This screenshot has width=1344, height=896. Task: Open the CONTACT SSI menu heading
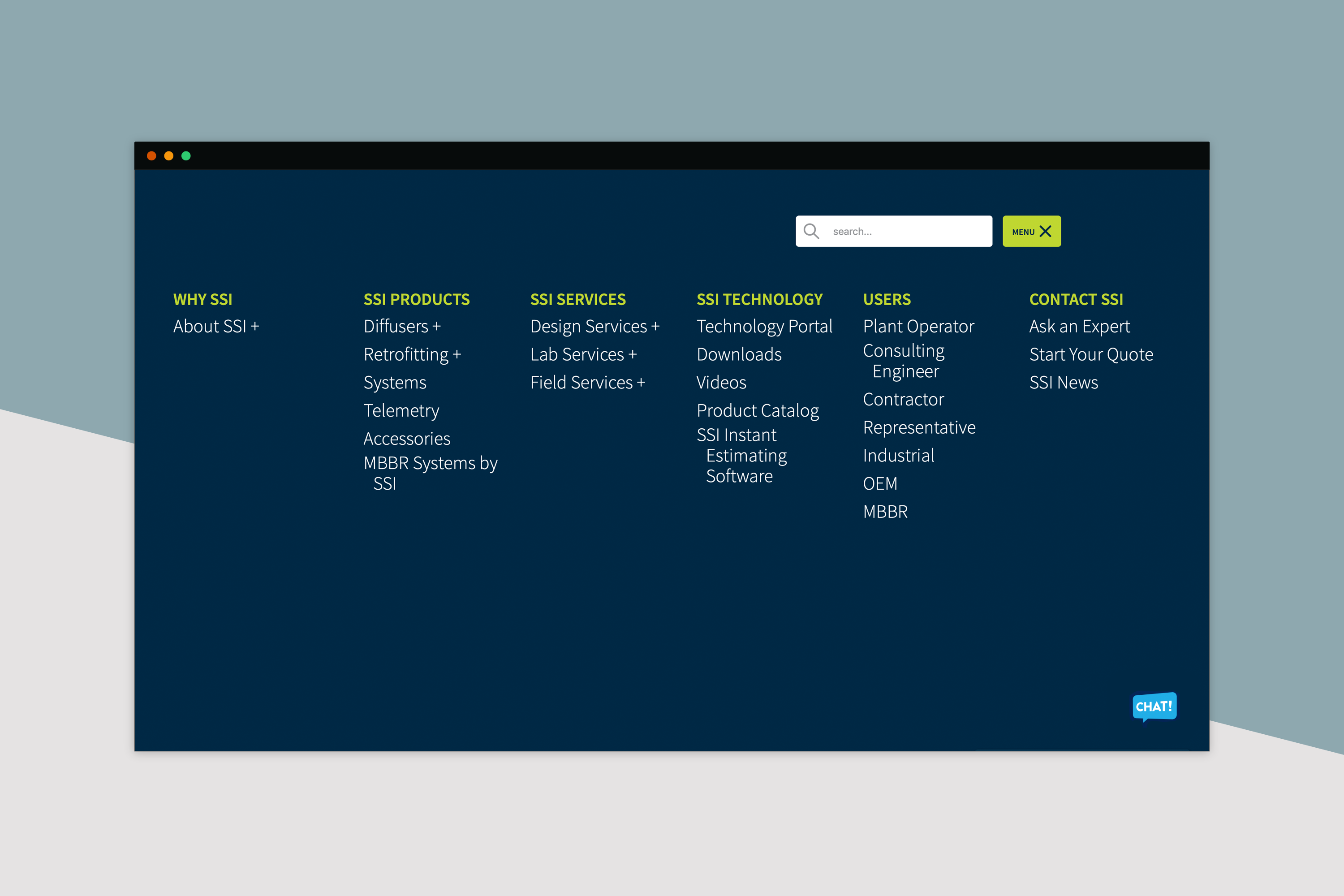1077,299
